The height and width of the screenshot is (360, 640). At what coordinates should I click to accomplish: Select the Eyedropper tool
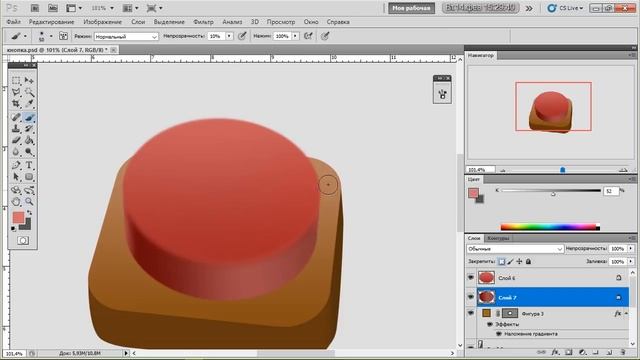[x=29, y=103]
